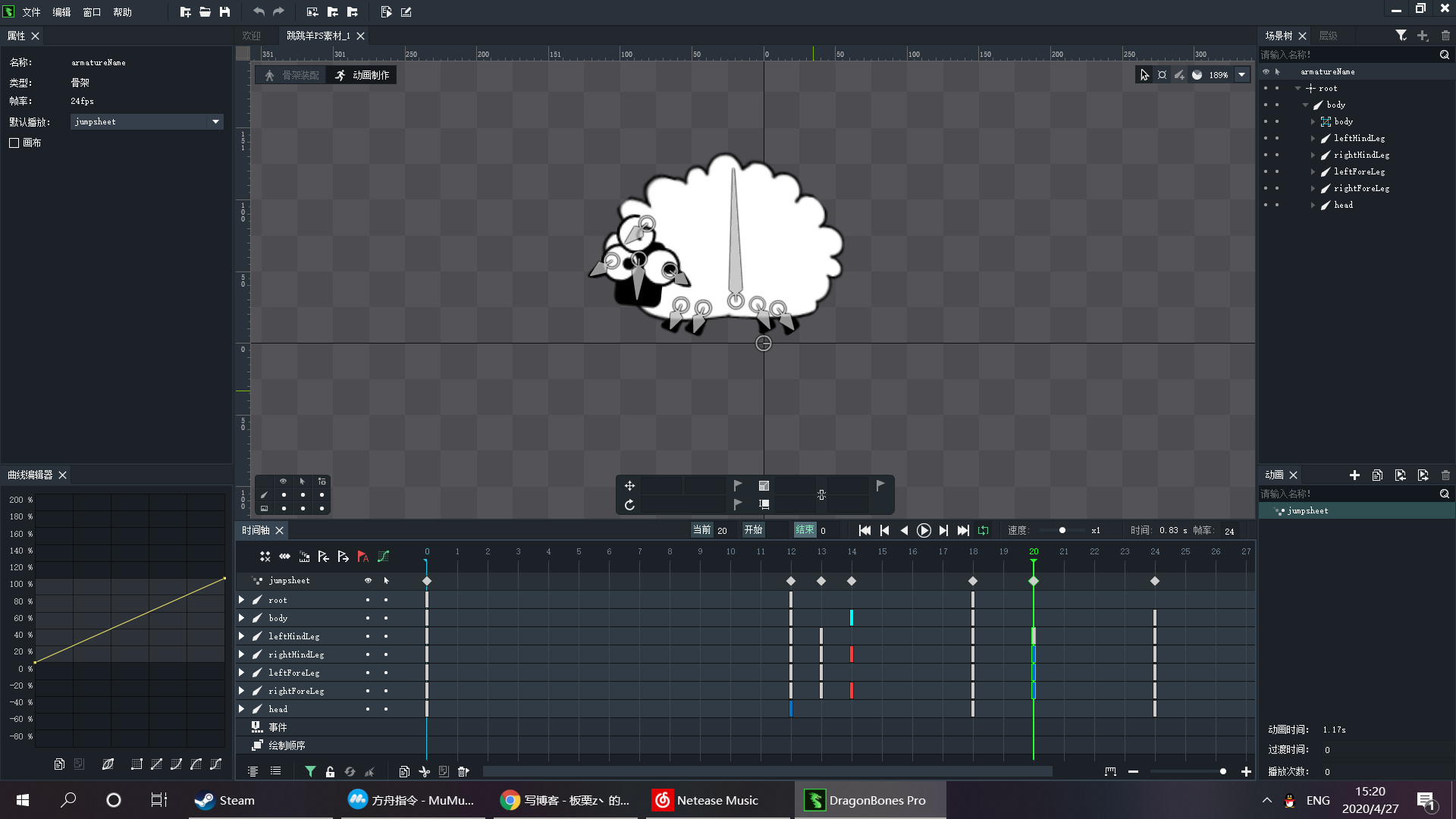Add new animation with plus icon
This screenshot has height=819, width=1456.
[1354, 475]
